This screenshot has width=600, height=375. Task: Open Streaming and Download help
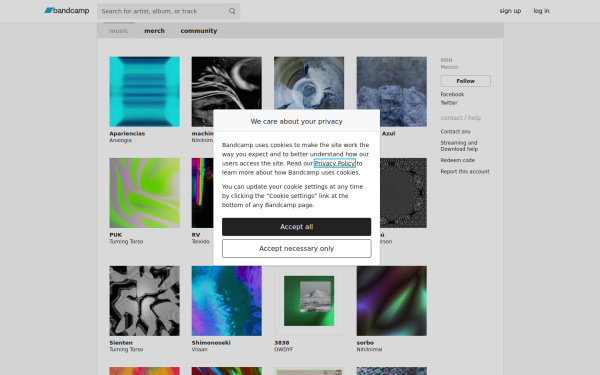[459, 146]
